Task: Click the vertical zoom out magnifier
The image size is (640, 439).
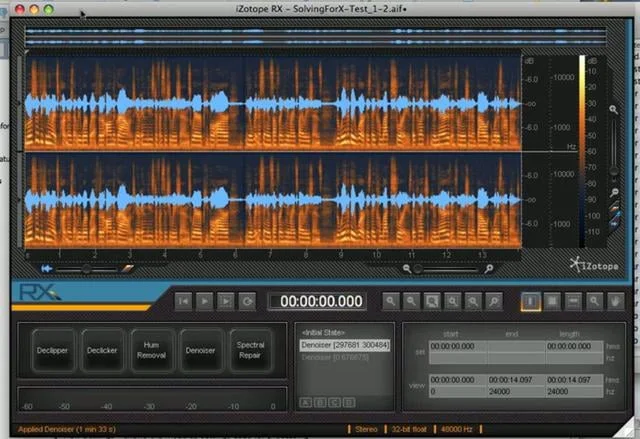Action: (614, 192)
